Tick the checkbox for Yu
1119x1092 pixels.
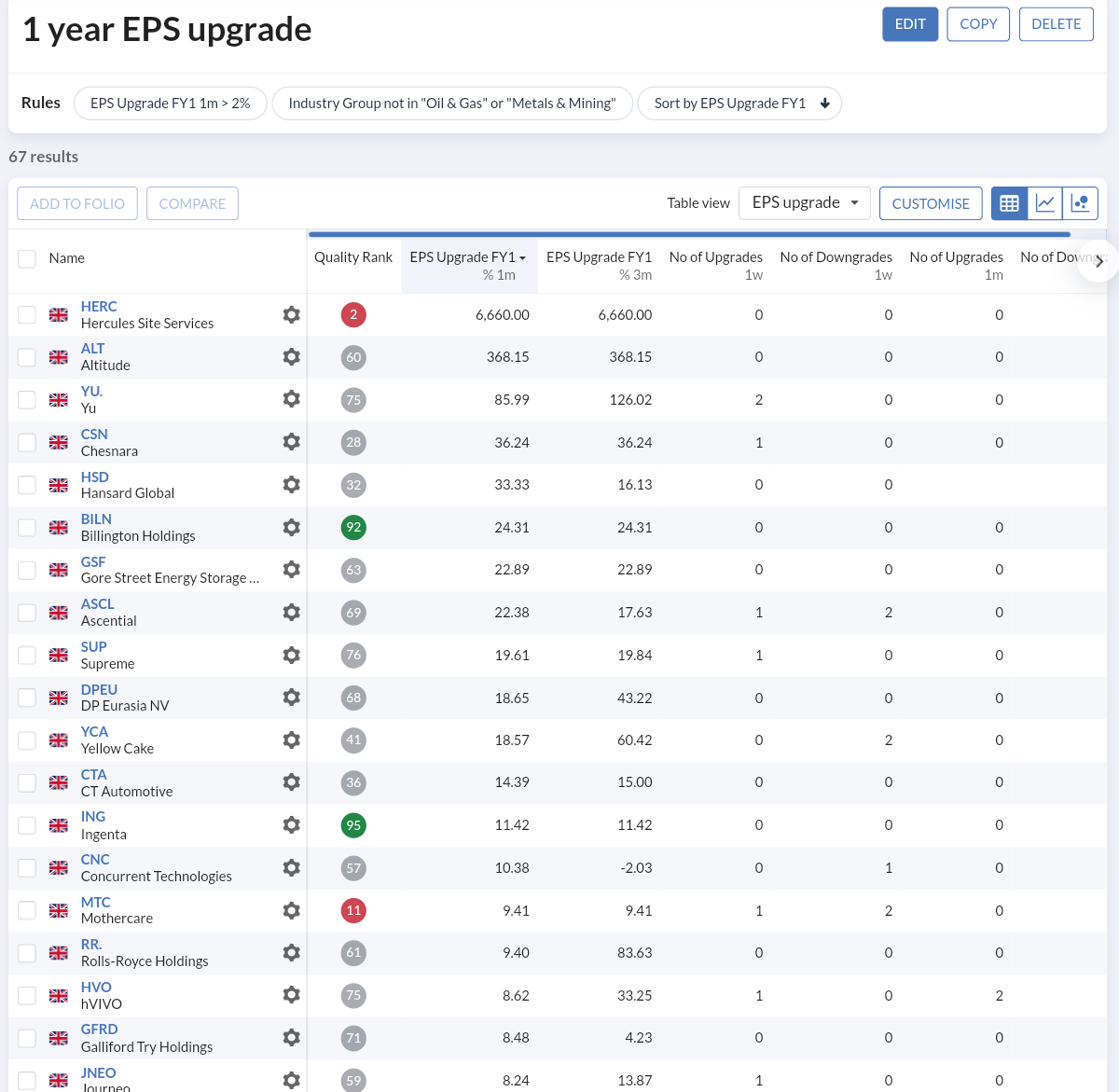27,400
